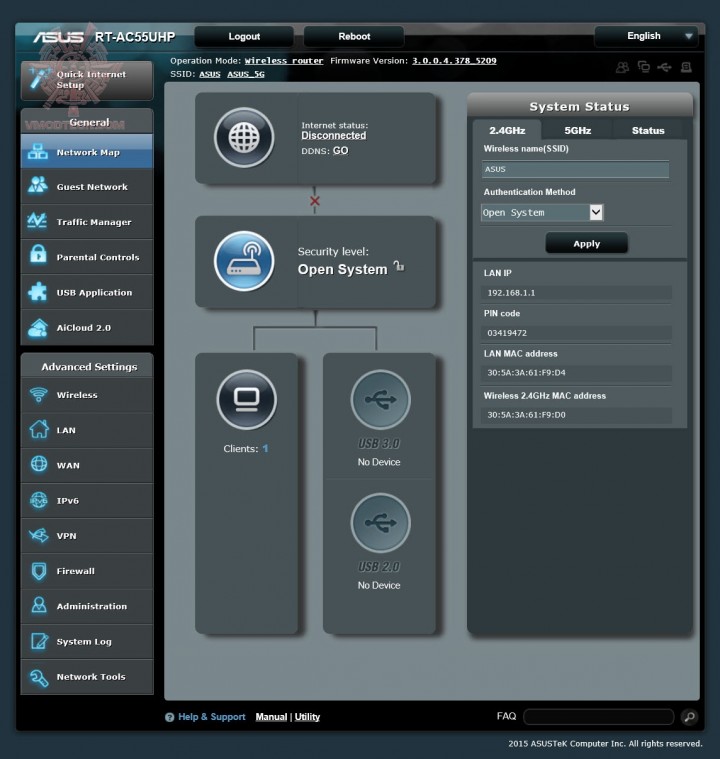Image resolution: width=720 pixels, height=759 pixels.
Task: Click the Quick Internet Setup button
Action: (x=87, y=79)
